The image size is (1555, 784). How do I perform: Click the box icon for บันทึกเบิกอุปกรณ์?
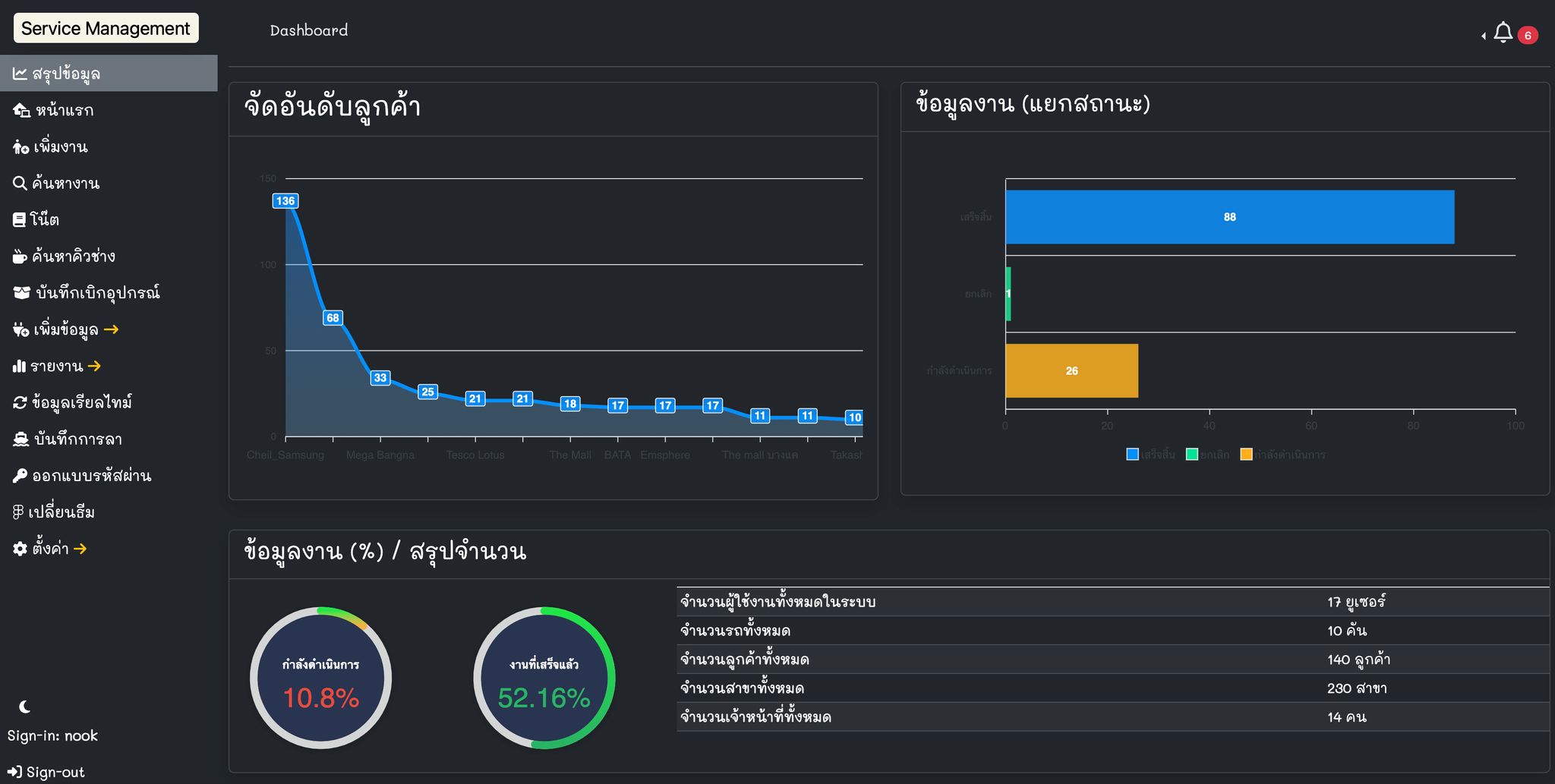pos(21,293)
